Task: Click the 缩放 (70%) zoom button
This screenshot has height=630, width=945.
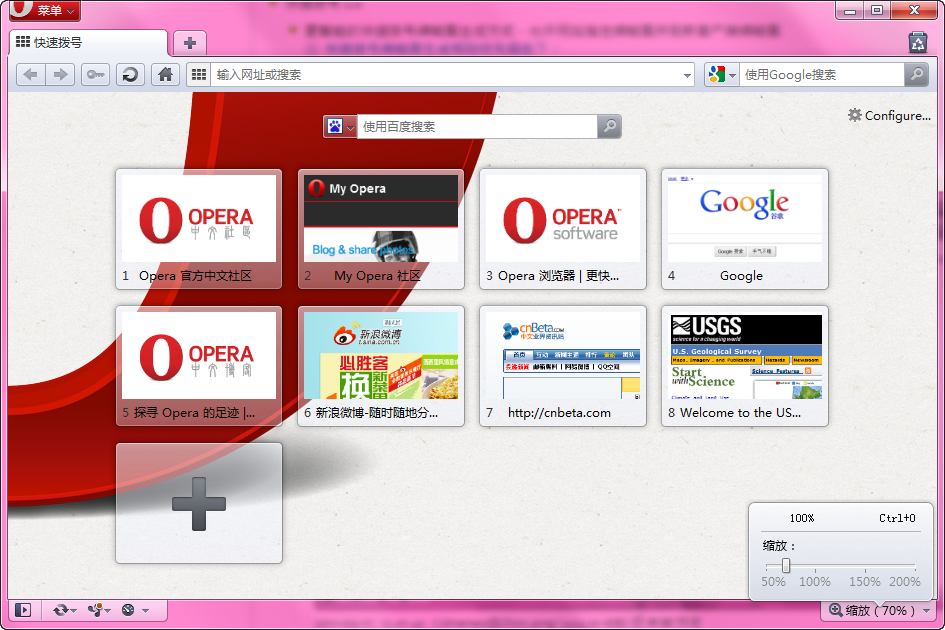Action: (871, 610)
